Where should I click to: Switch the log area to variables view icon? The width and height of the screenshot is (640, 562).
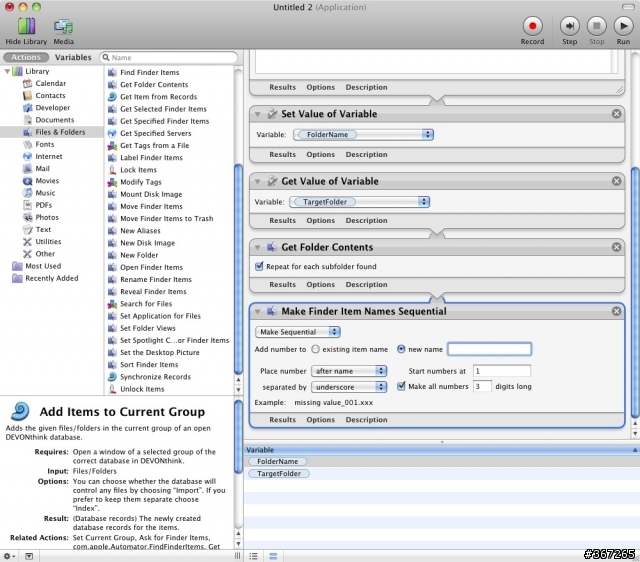click(273, 556)
